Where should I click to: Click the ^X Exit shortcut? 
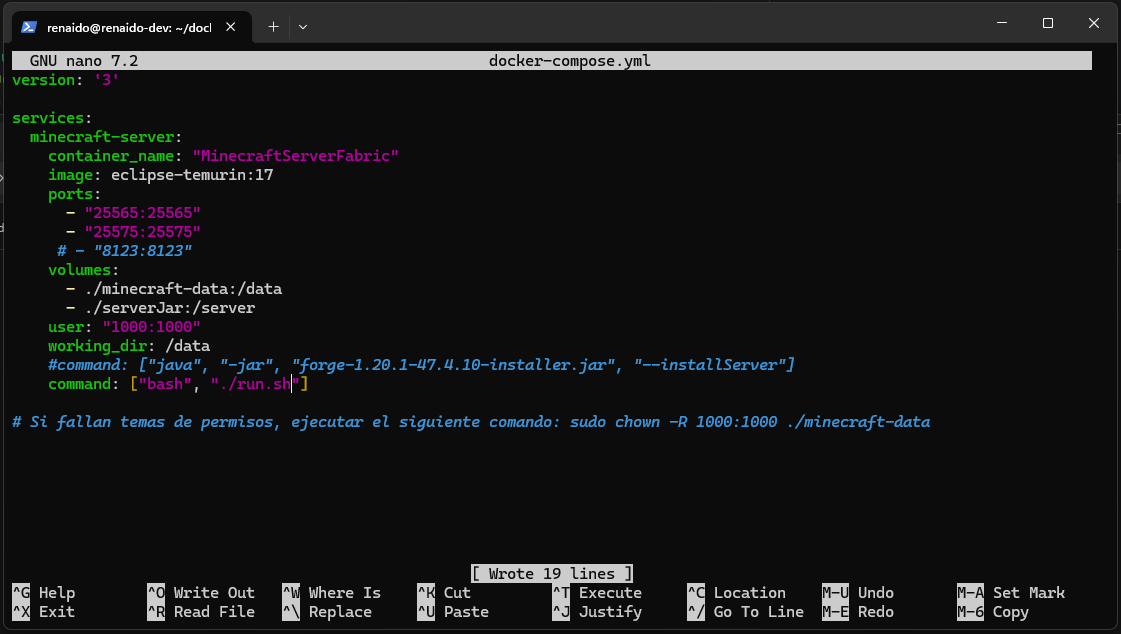[x=44, y=612]
